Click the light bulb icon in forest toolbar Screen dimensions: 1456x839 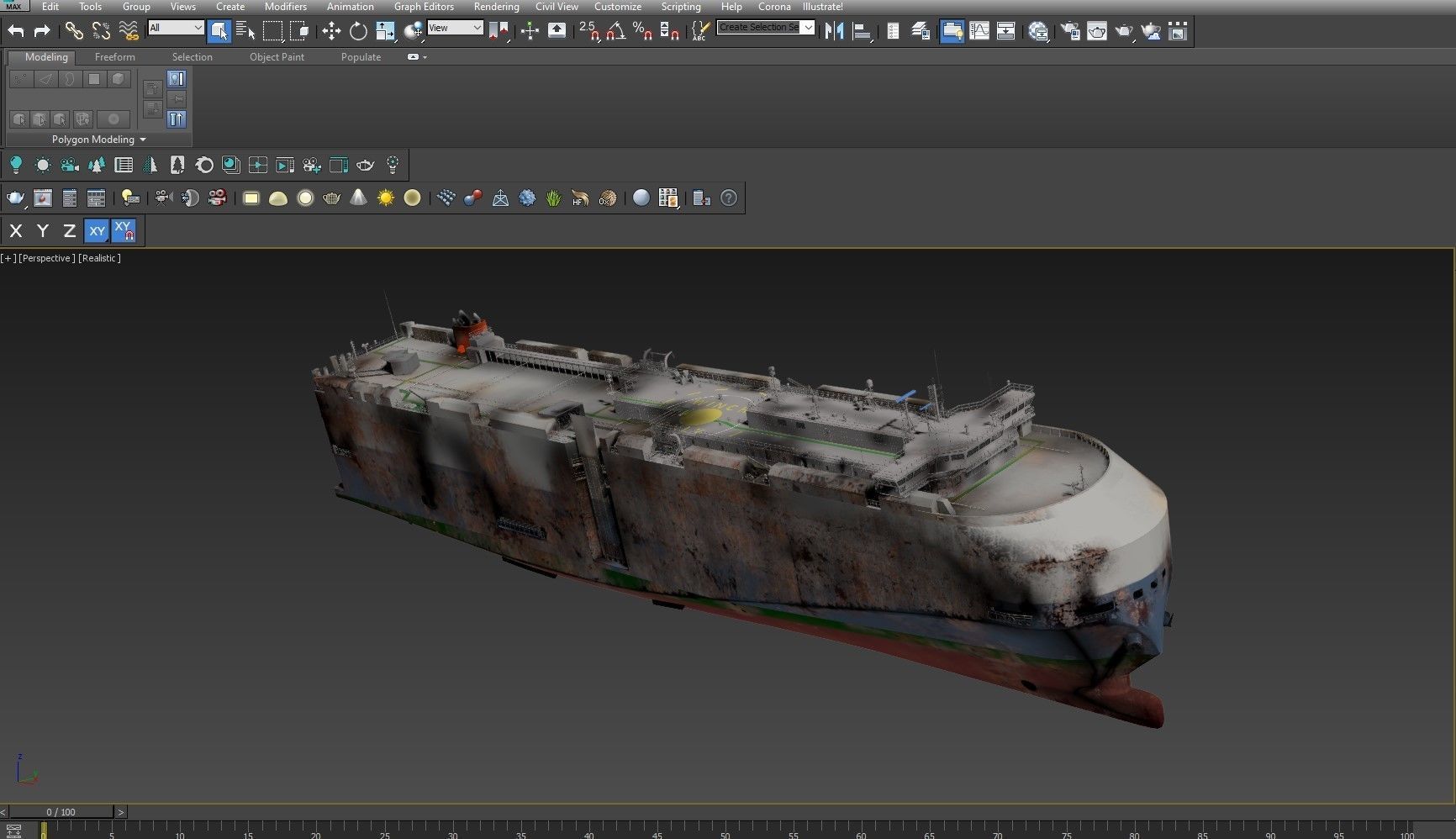[16, 165]
